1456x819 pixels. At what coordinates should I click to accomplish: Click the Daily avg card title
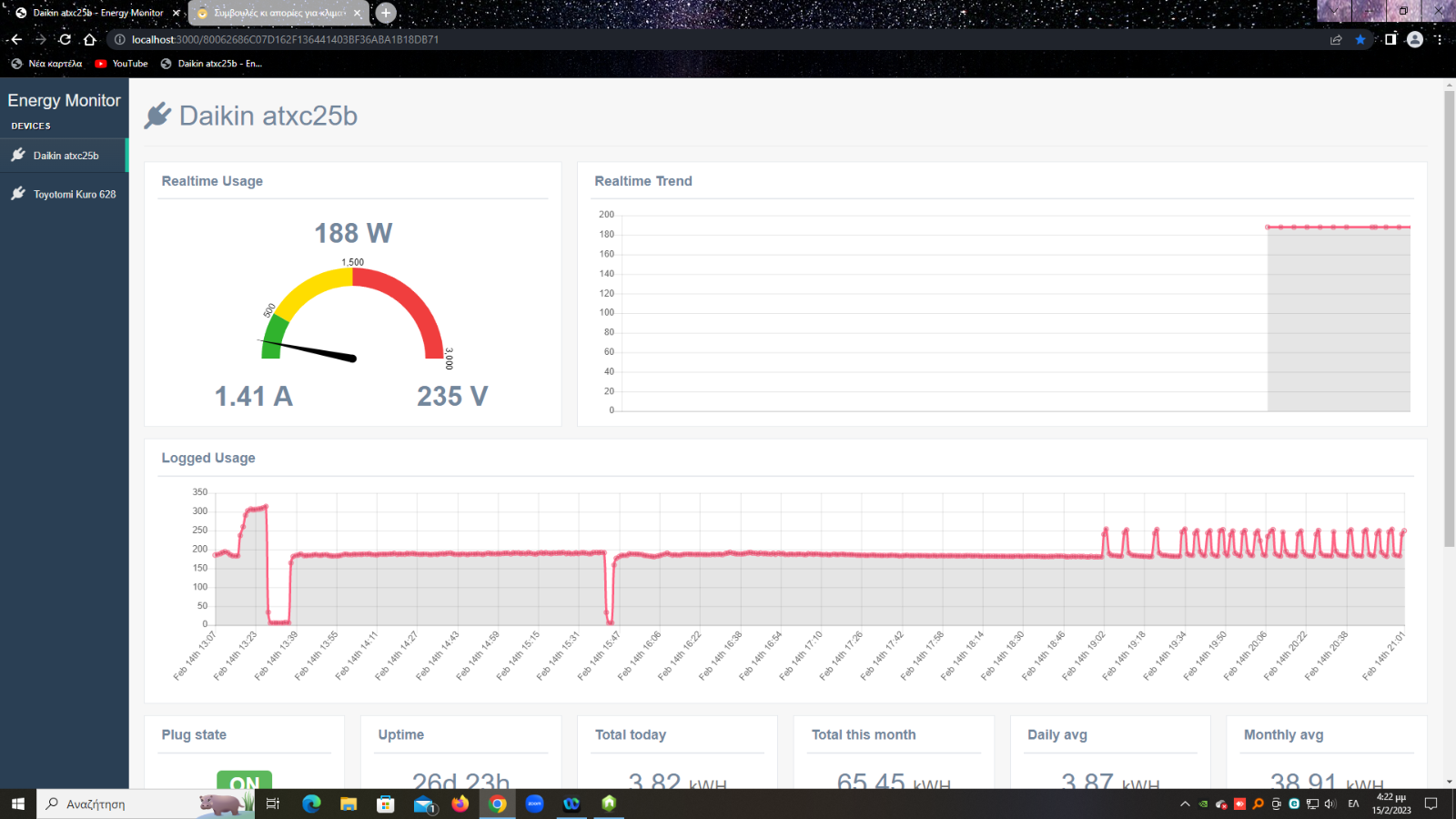(x=1057, y=734)
